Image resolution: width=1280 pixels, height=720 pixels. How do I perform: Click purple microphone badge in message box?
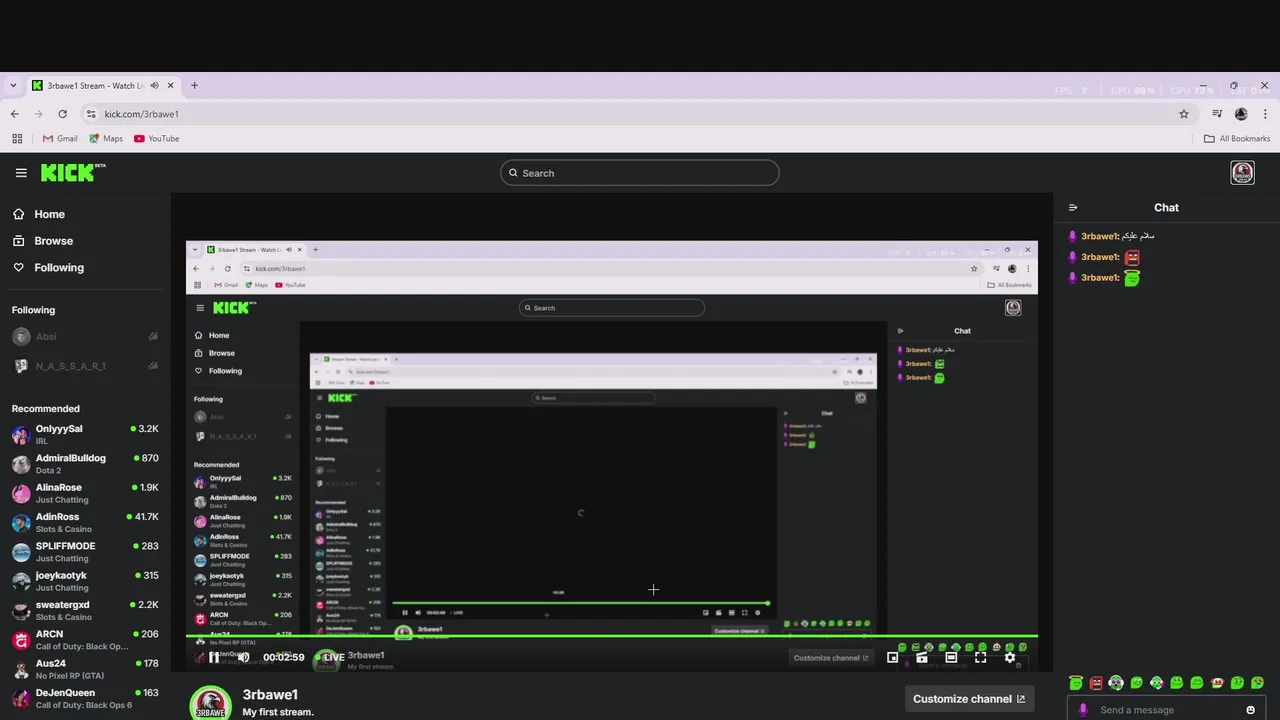pyautogui.click(x=1083, y=710)
